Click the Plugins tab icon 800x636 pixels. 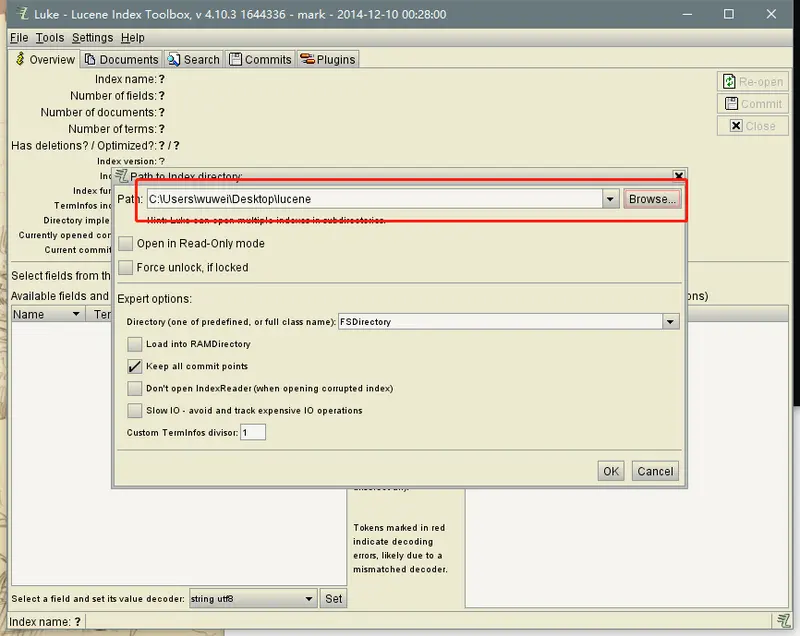point(307,59)
